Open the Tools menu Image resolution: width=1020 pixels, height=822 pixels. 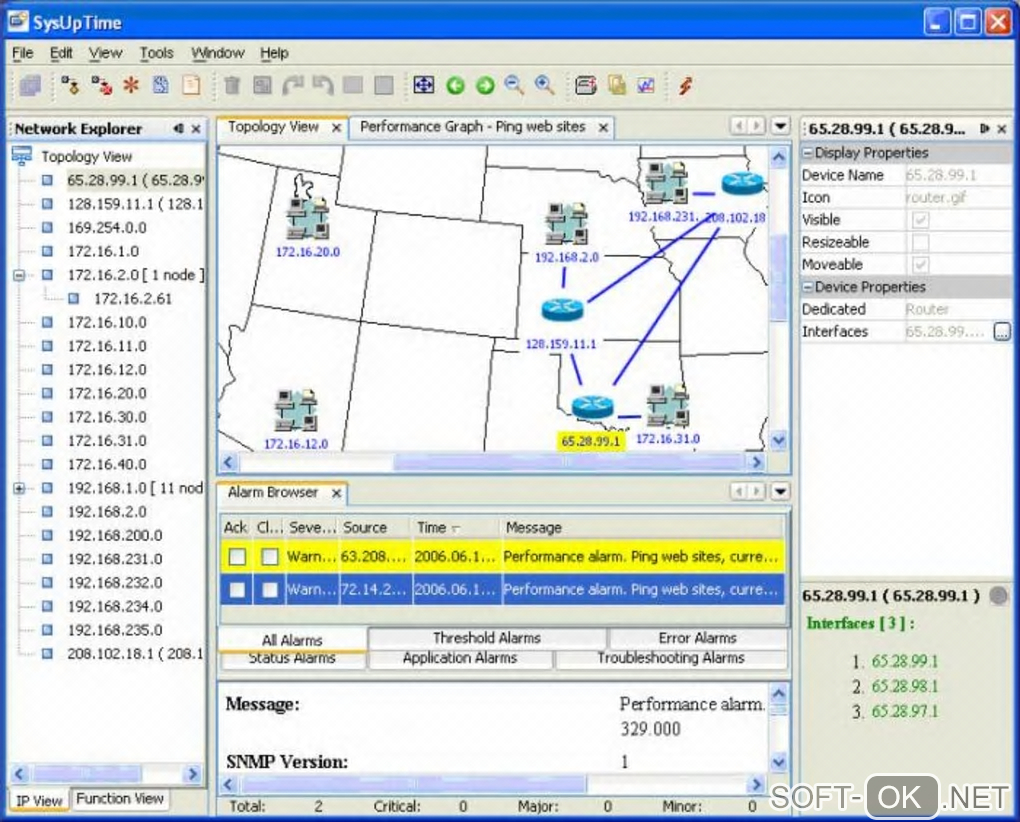[x=157, y=53]
